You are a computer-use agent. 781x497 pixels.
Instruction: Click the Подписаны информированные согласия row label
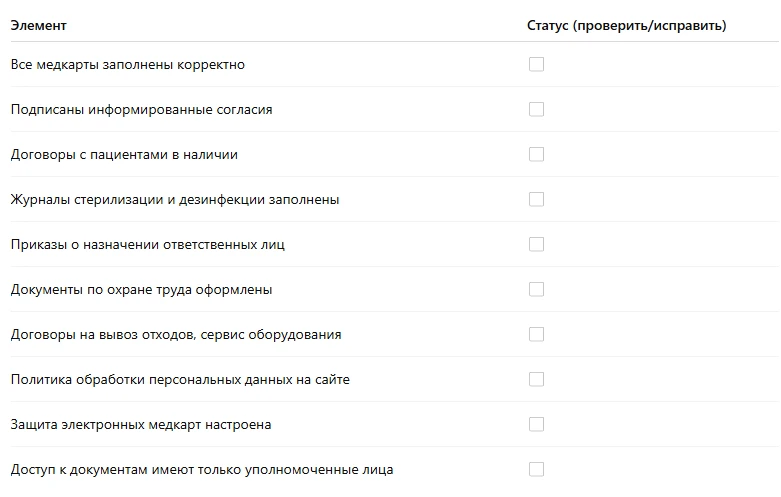[x=141, y=110]
